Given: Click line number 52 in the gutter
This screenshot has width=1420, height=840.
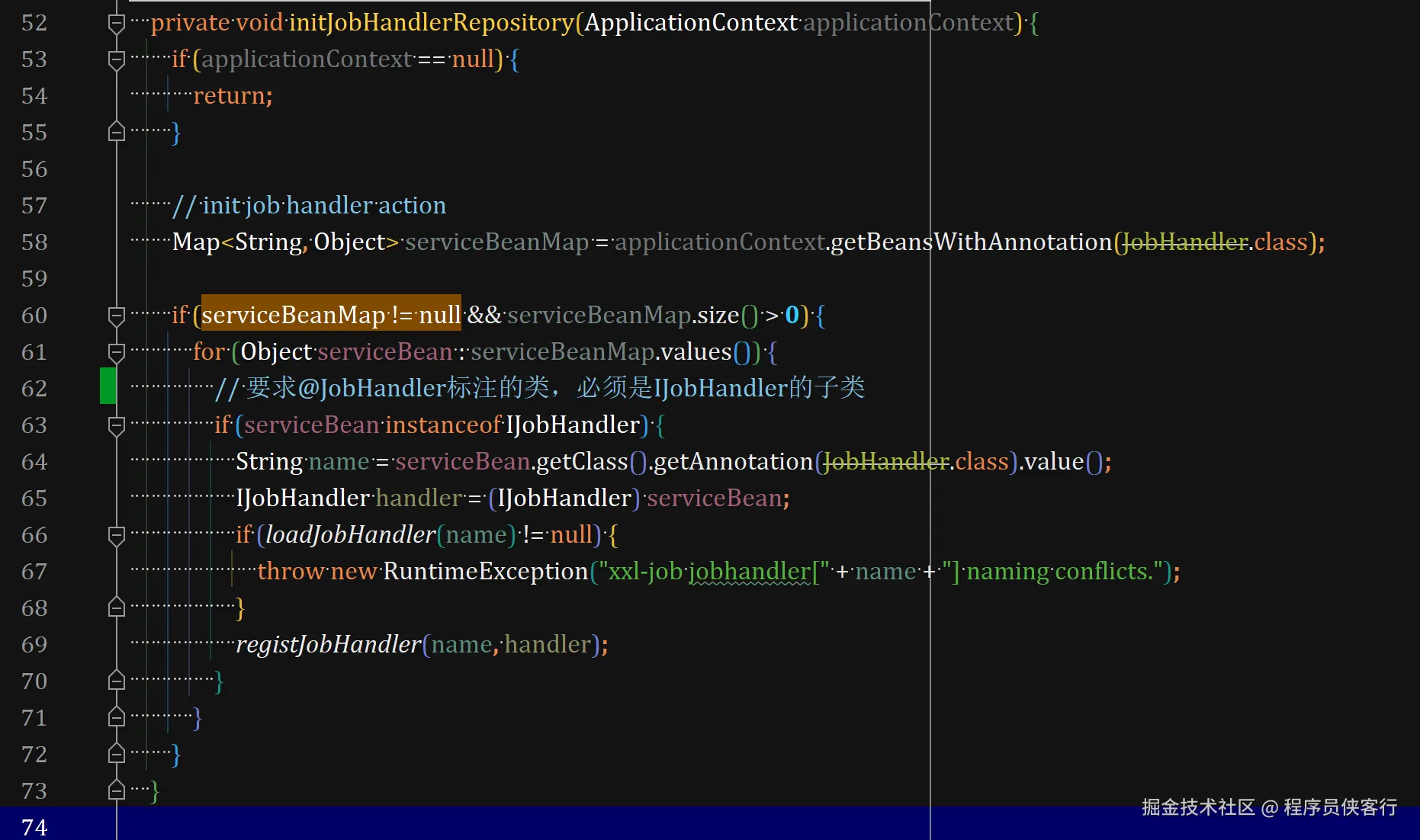Looking at the screenshot, I should click(x=34, y=23).
